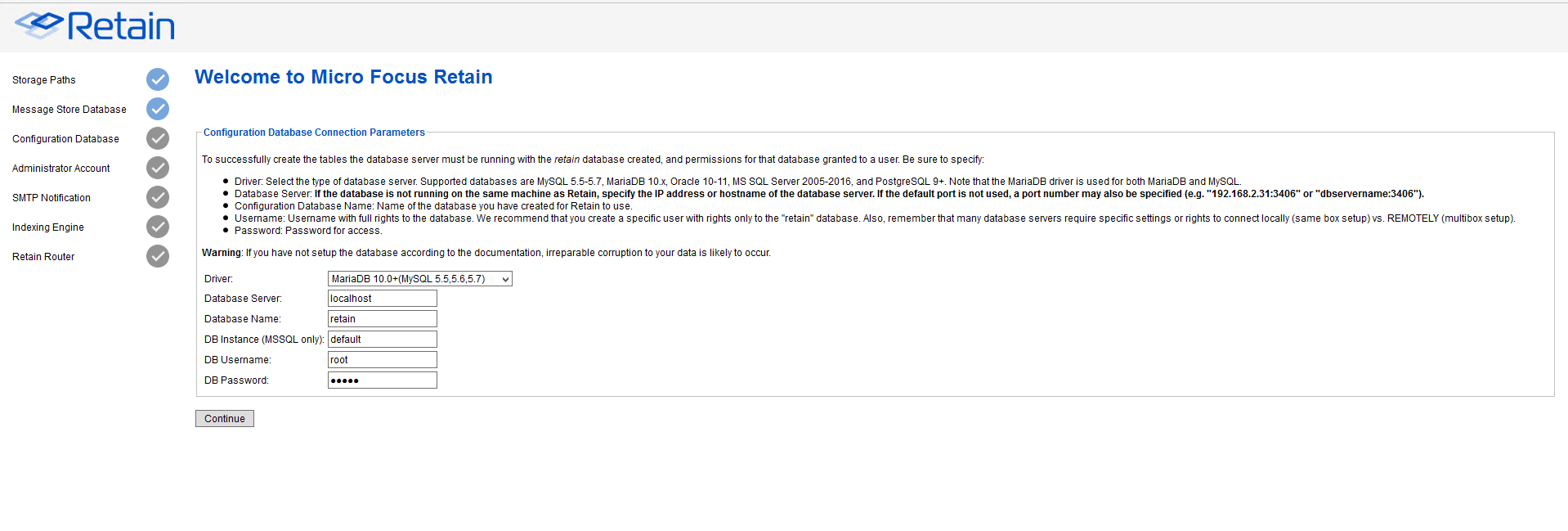Viewport: 1568px width, 531px height.
Task: Select the Storage Paths step
Action: 44,80
